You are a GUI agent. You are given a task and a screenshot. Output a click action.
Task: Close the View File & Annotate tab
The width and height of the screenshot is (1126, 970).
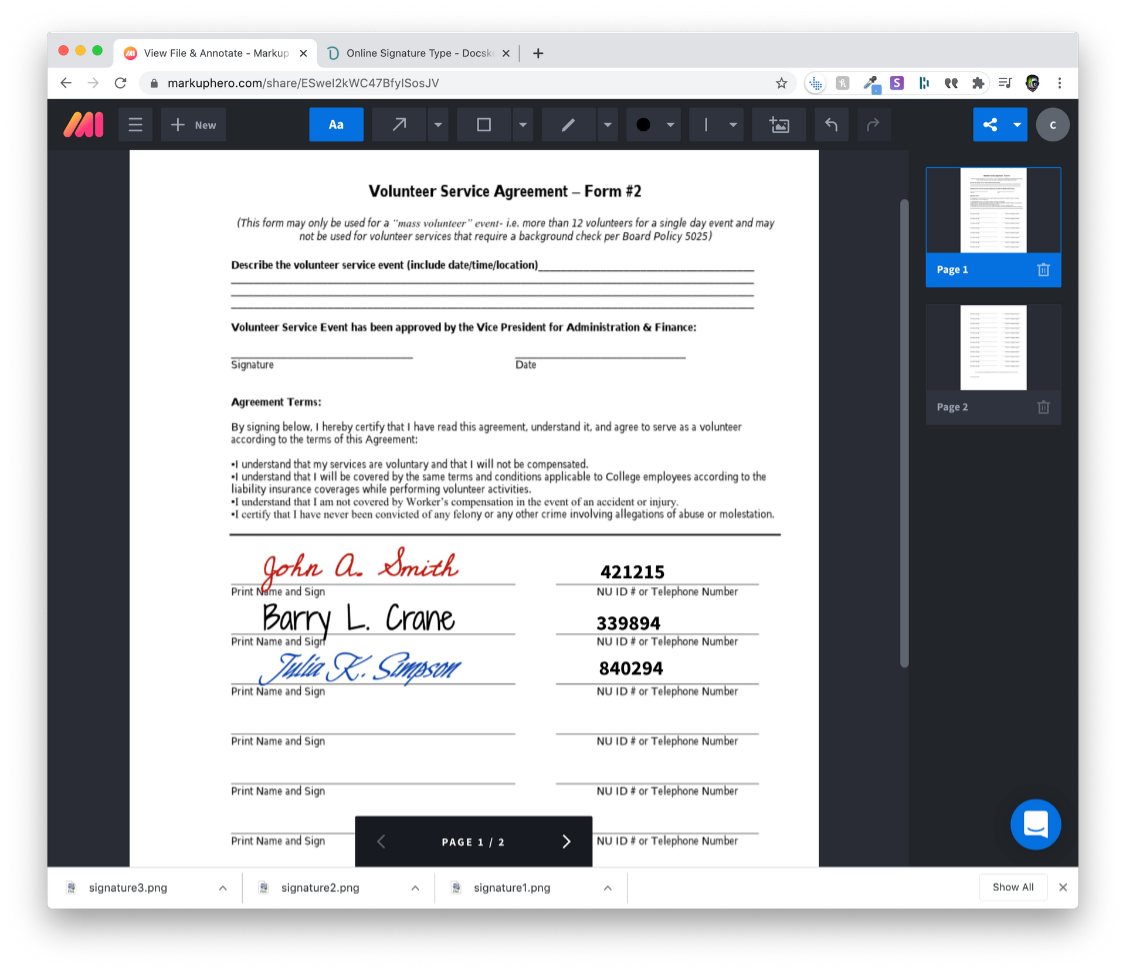[303, 53]
